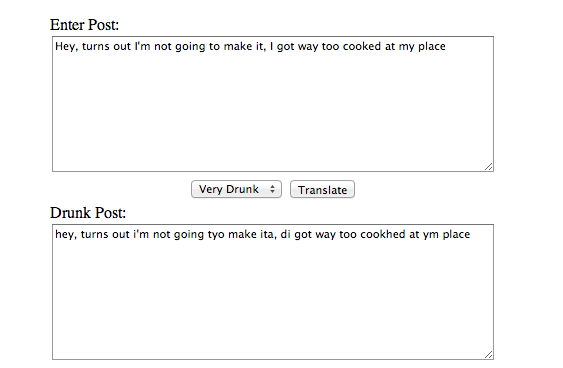Open the Very Drunk dropdown
The height and width of the screenshot is (368, 563).
pyautogui.click(x=236, y=189)
